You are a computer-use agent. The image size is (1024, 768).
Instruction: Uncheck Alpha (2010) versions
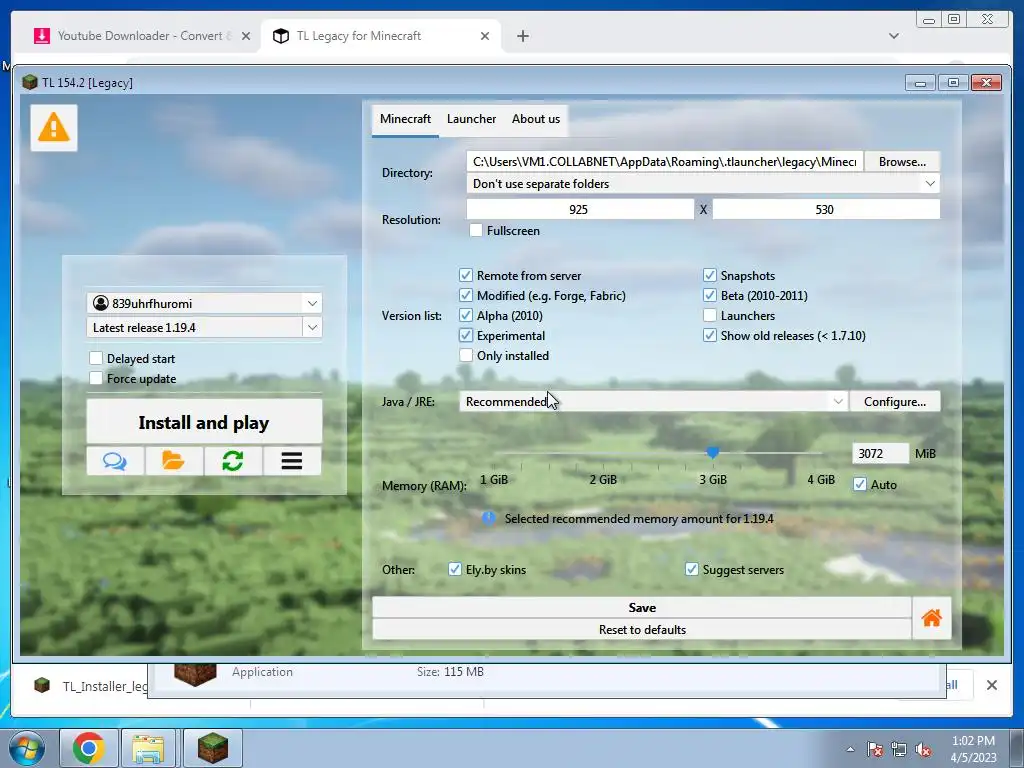tap(466, 315)
